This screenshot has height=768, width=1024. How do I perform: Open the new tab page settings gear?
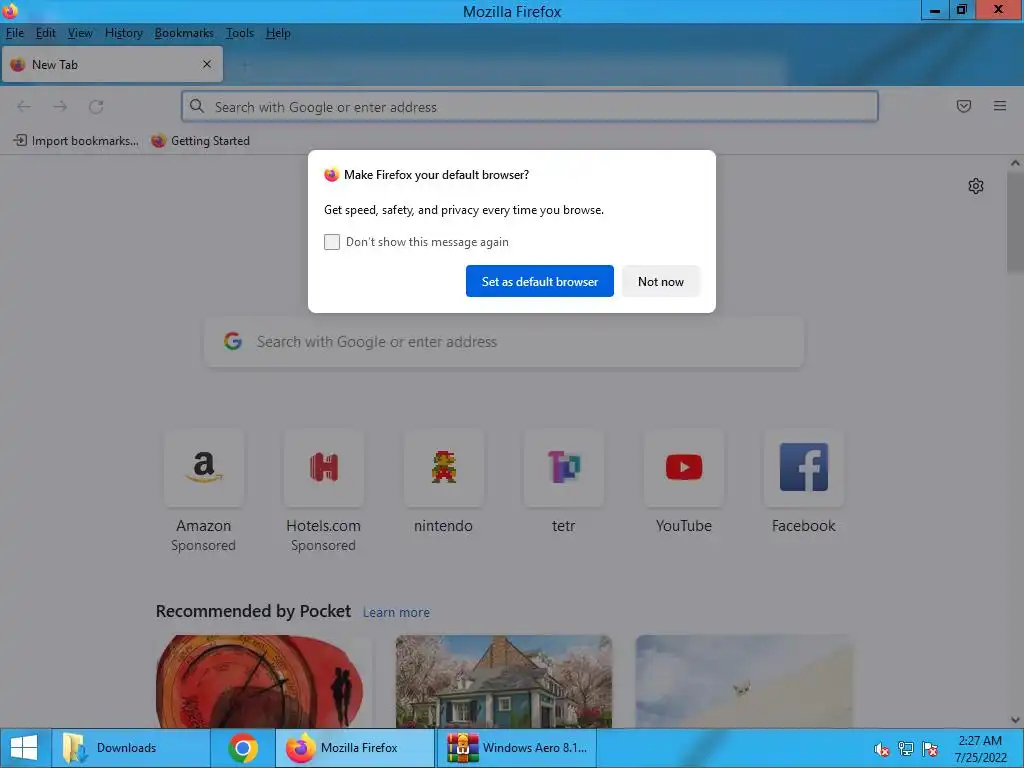tap(976, 186)
